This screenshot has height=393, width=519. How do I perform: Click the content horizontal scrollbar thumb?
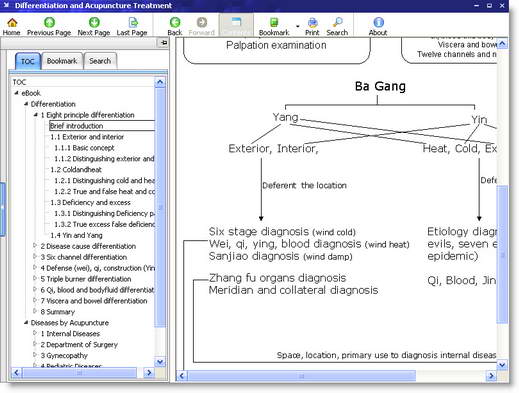[x=302, y=376]
